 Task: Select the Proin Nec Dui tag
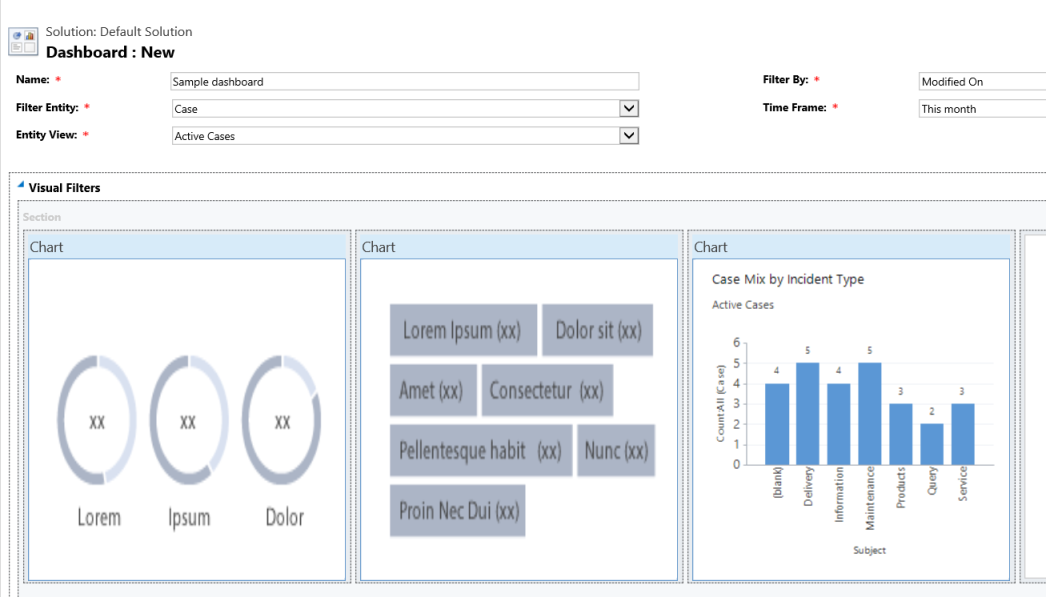[457, 510]
